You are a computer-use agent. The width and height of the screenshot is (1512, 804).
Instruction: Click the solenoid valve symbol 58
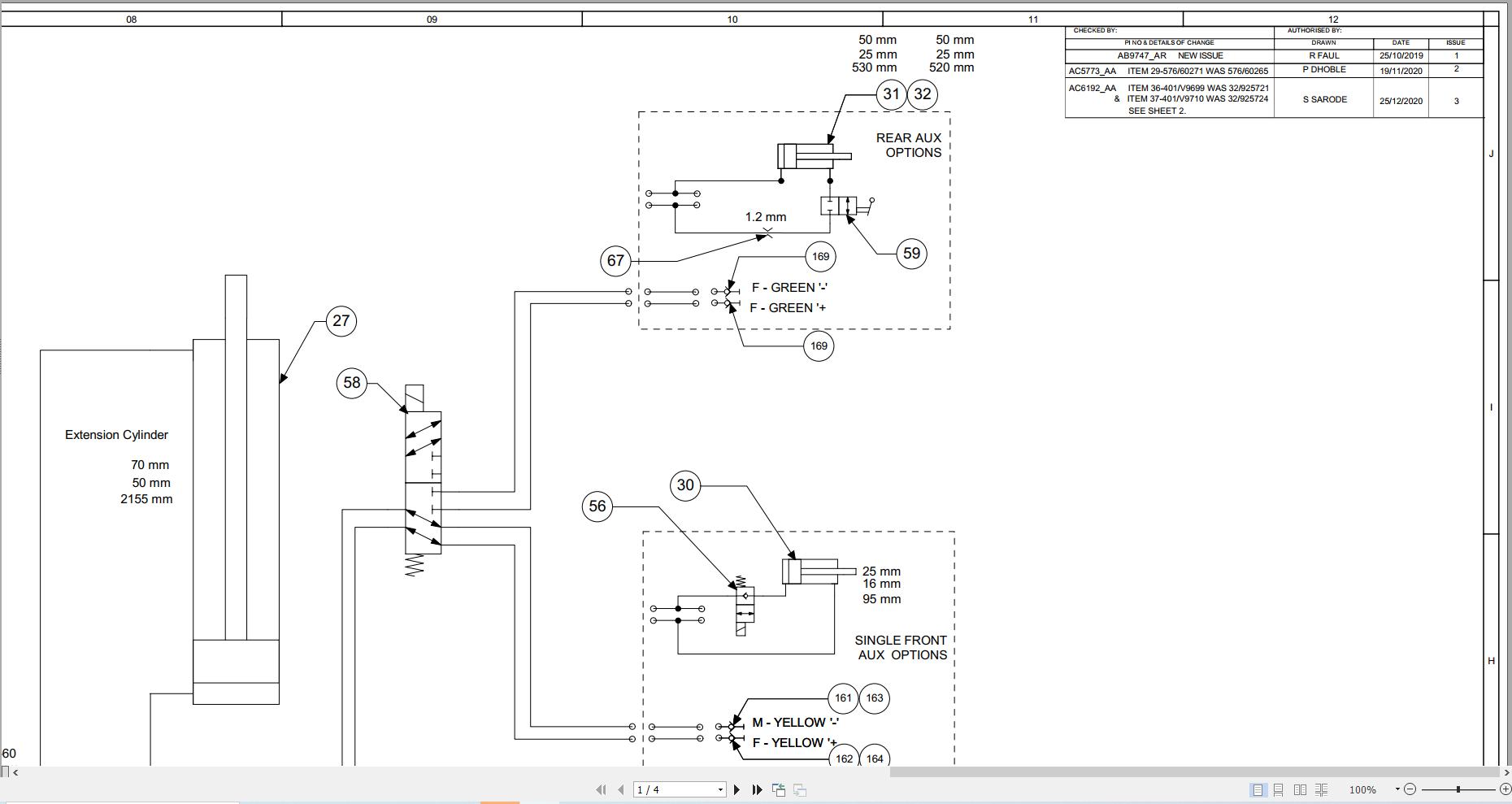pos(423,481)
